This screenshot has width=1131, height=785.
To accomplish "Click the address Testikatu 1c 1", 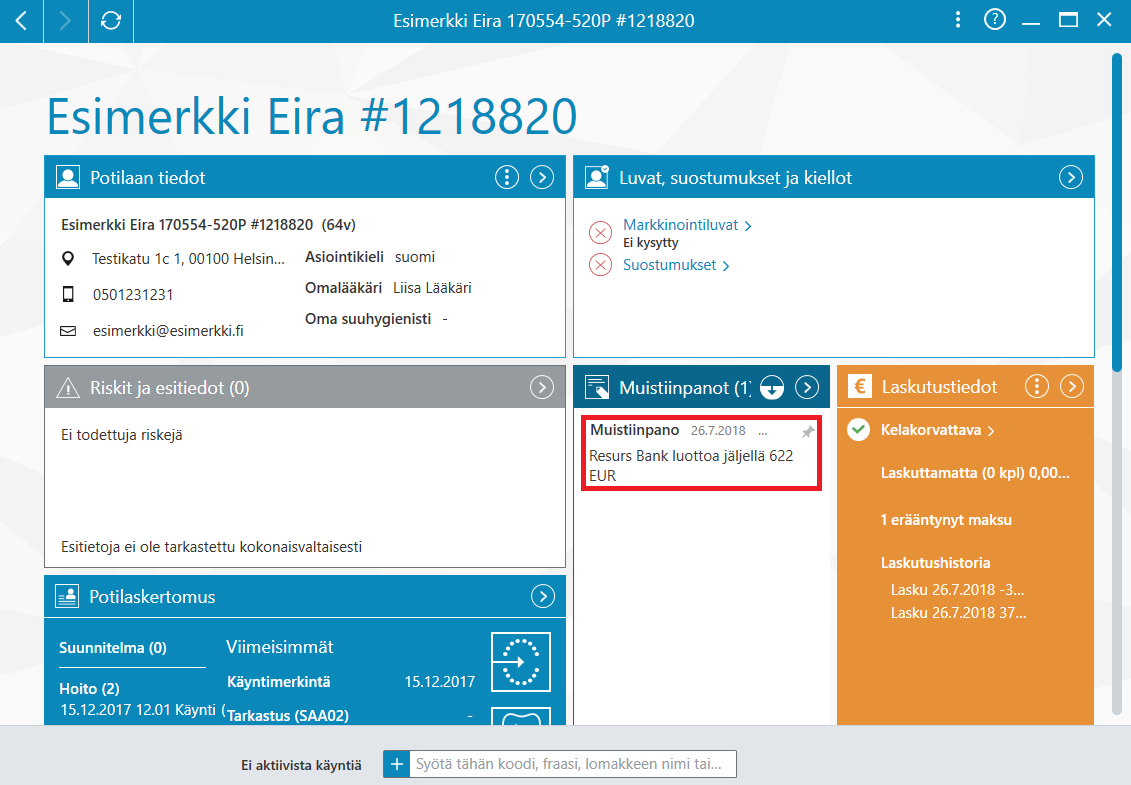I will pyautogui.click(x=188, y=258).
